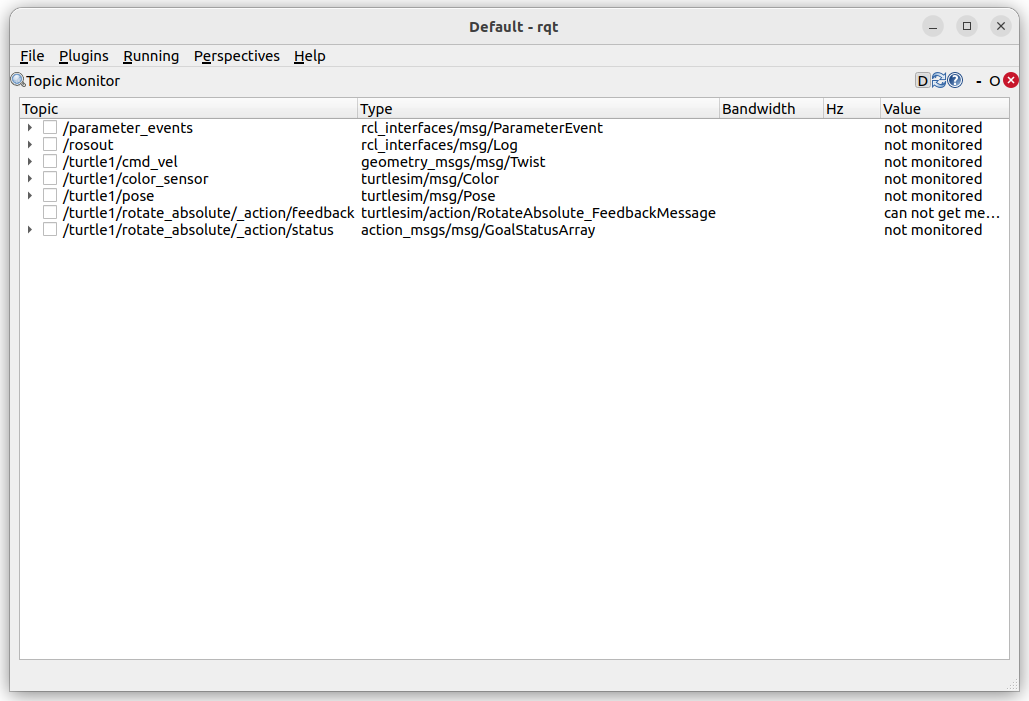Expand the /turtle1/pose row arrow
1029x701 pixels.
click(30, 196)
